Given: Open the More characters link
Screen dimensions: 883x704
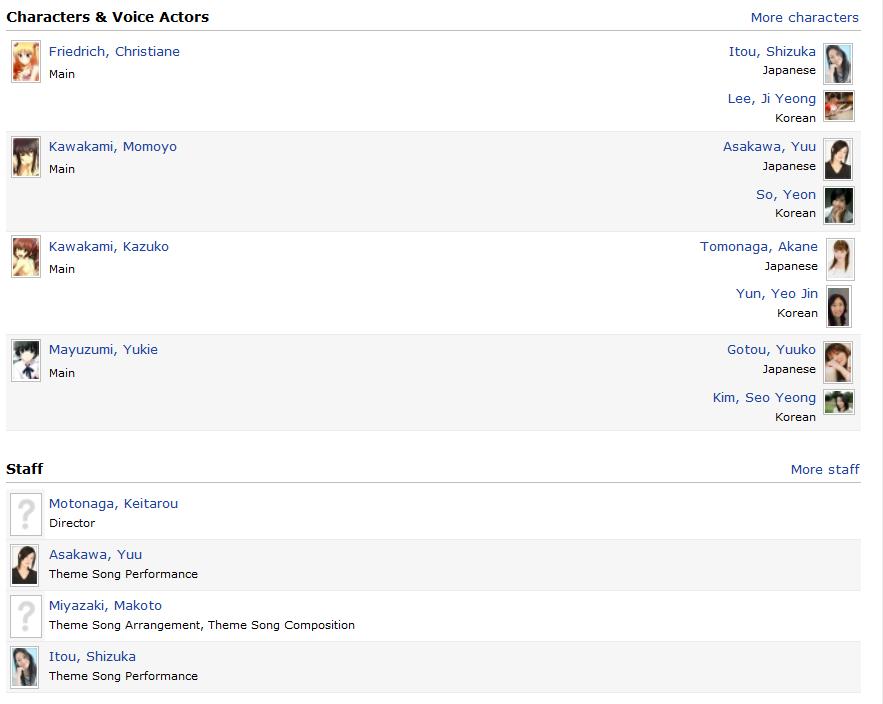Looking at the screenshot, I should click(804, 17).
